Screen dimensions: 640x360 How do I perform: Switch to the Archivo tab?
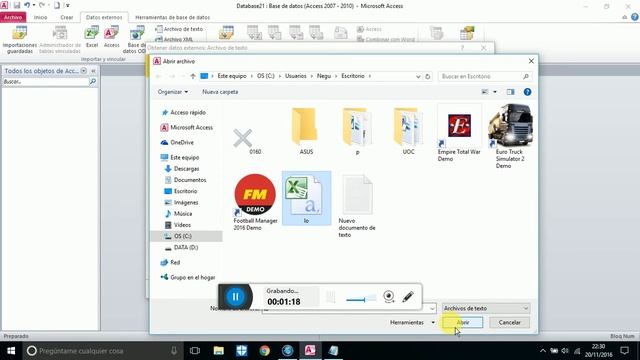pyautogui.click(x=13, y=17)
